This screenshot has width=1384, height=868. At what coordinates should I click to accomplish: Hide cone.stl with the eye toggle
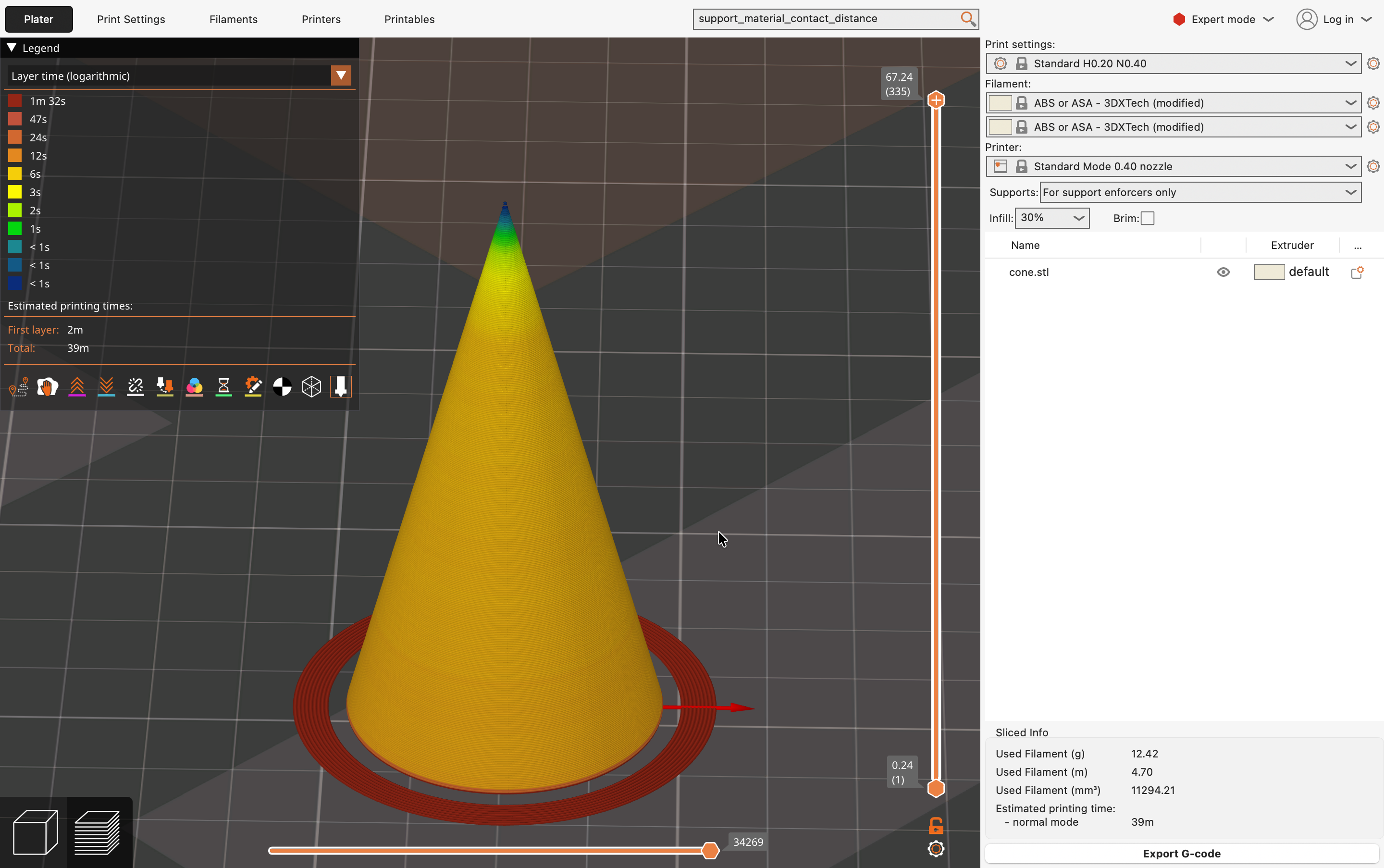1223,272
